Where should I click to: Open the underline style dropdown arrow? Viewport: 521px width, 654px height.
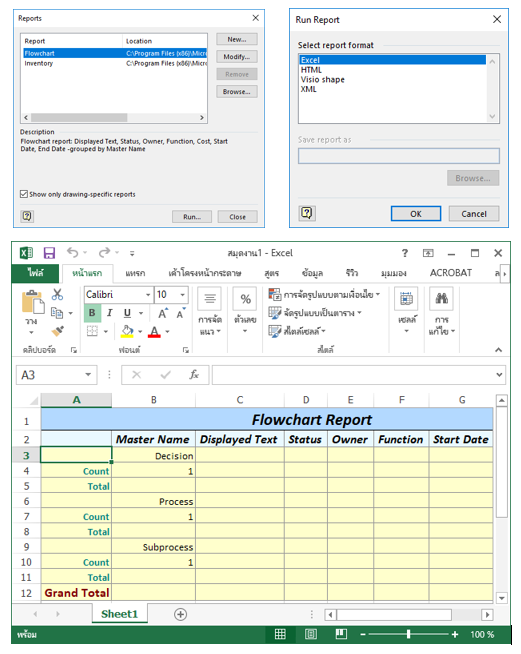[141, 313]
